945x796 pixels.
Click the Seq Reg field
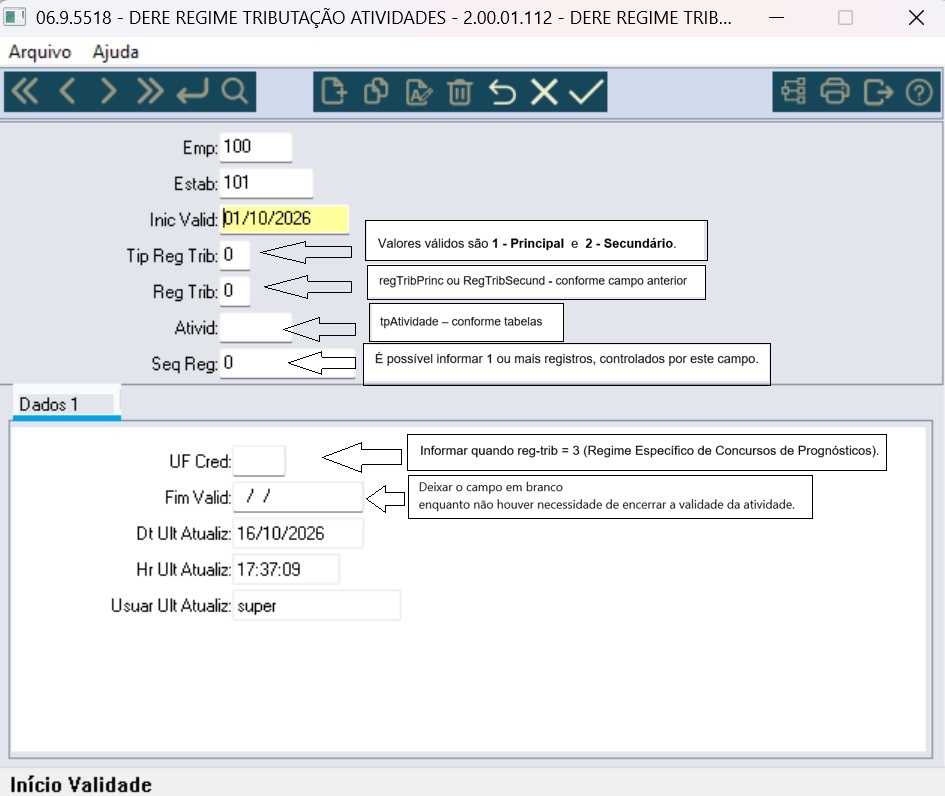287,363
